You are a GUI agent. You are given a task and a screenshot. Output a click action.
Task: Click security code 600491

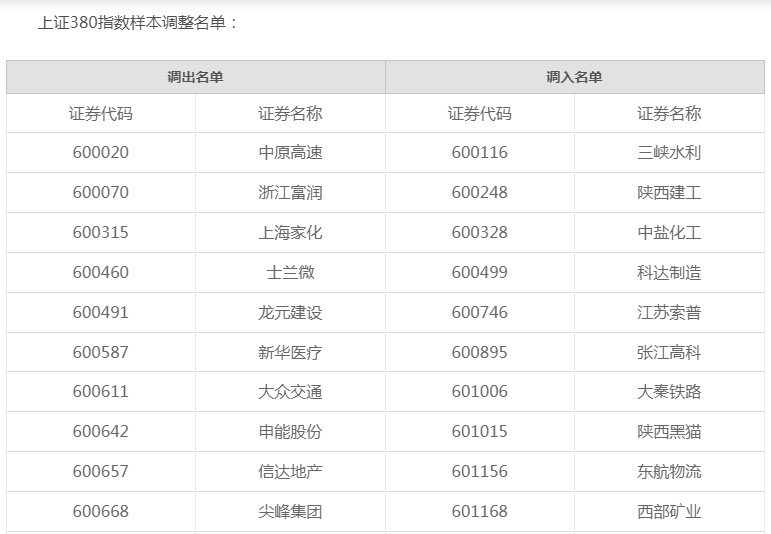tap(101, 313)
